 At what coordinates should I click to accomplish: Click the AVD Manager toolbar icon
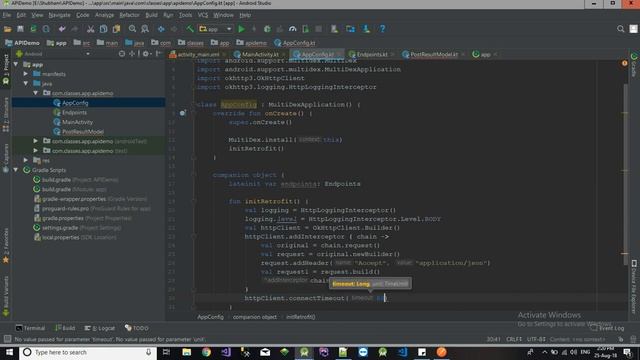(334, 29)
